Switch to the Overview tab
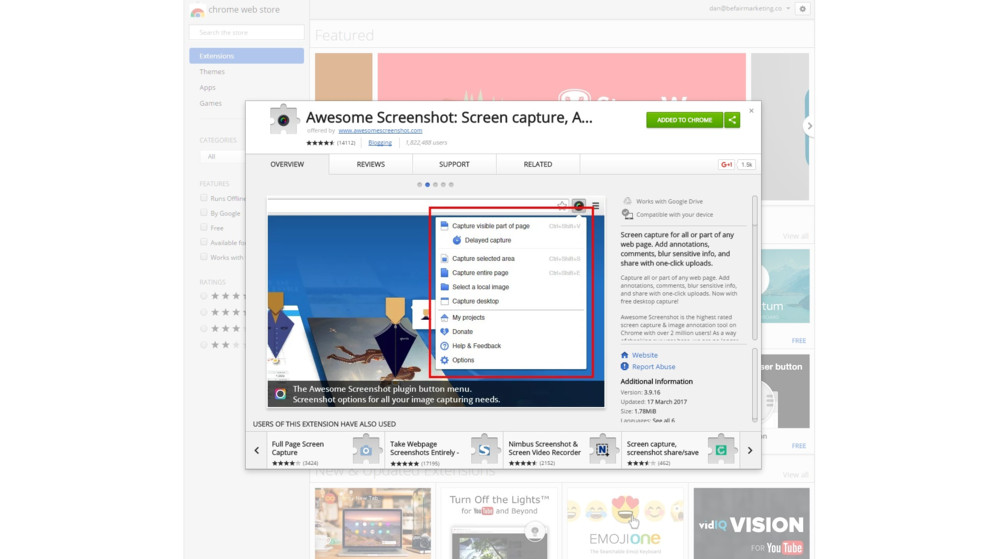Image resolution: width=1000 pixels, height=559 pixels. [x=287, y=164]
